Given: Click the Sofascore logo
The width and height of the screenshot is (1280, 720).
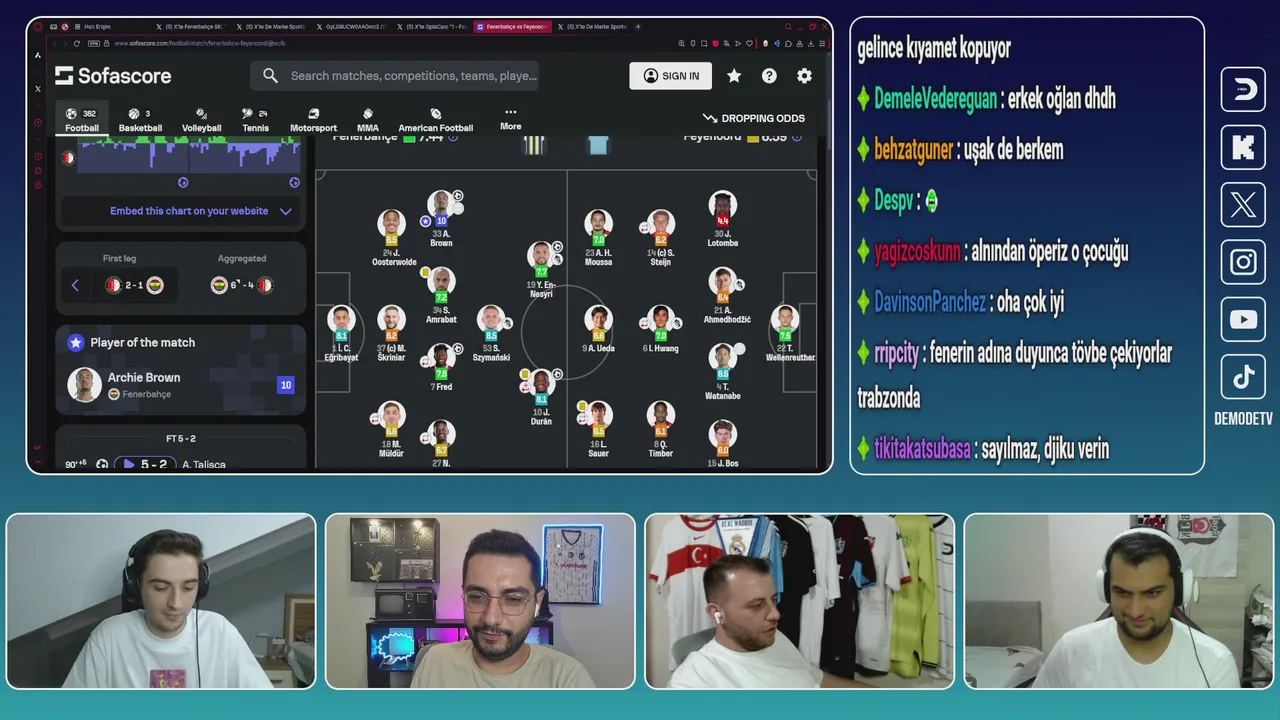Looking at the screenshot, I should pos(113,76).
